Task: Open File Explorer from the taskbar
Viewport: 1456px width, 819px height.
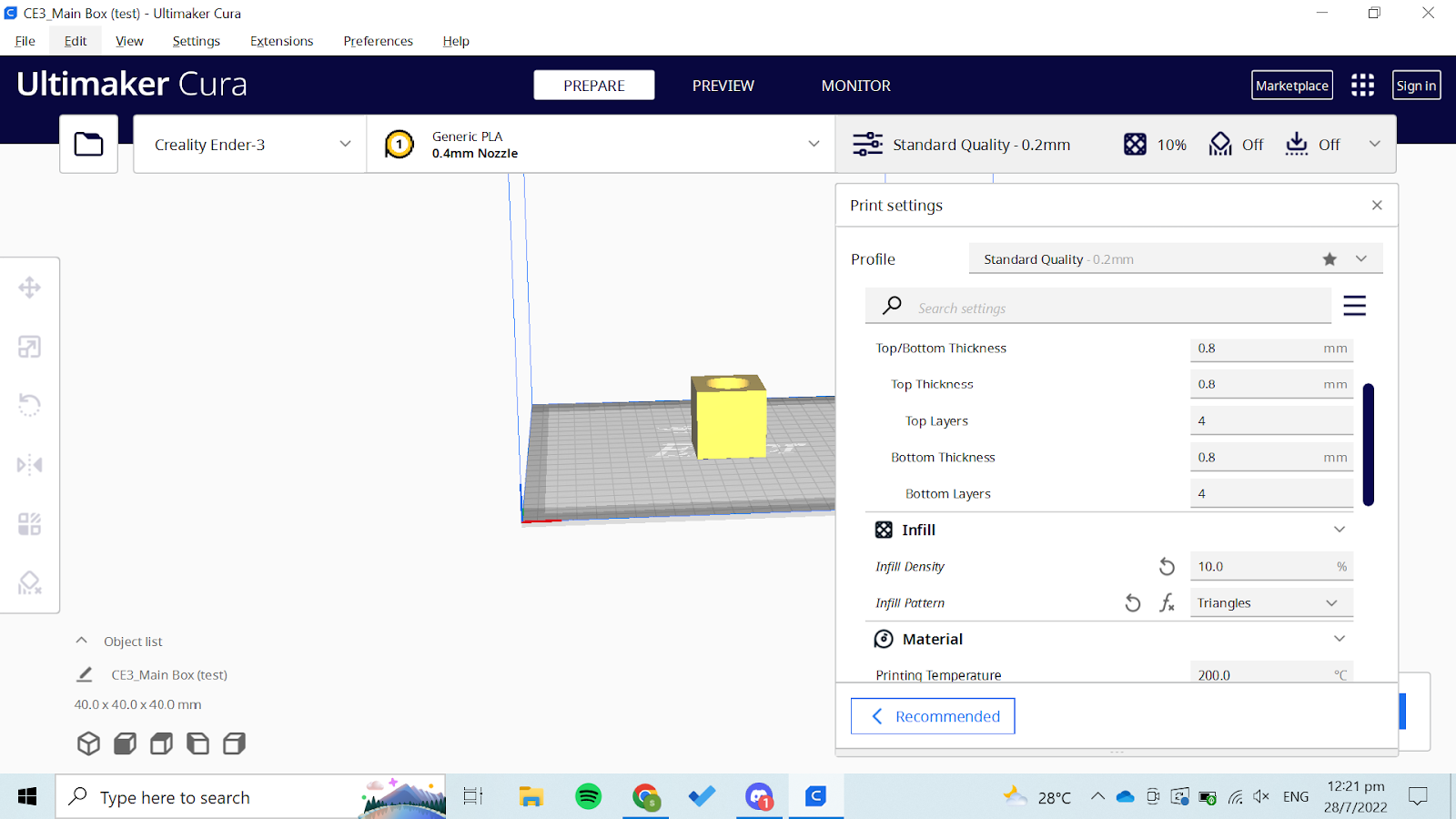Action: [531, 796]
